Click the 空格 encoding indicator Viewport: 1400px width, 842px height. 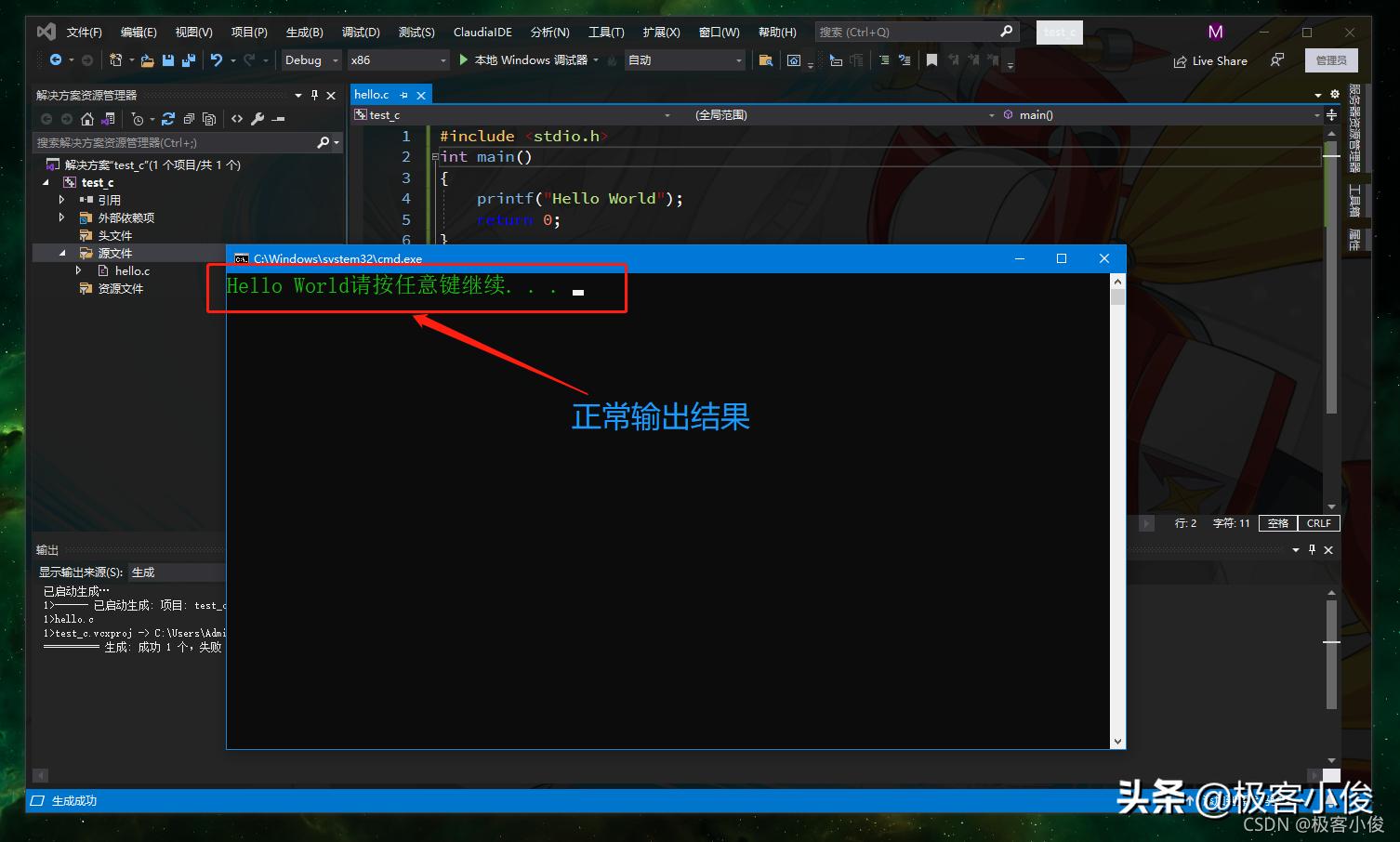[x=1277, y=523]
